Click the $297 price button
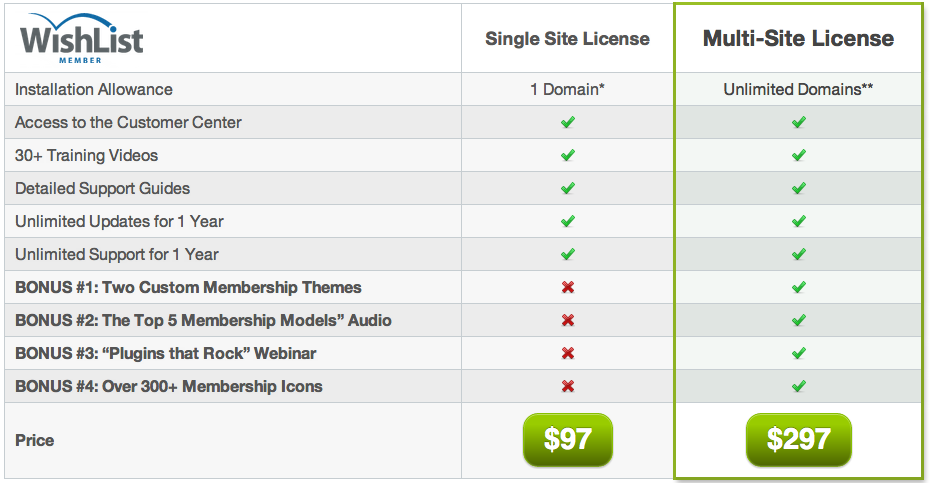 pyautogui.click(x=798, y=440)
